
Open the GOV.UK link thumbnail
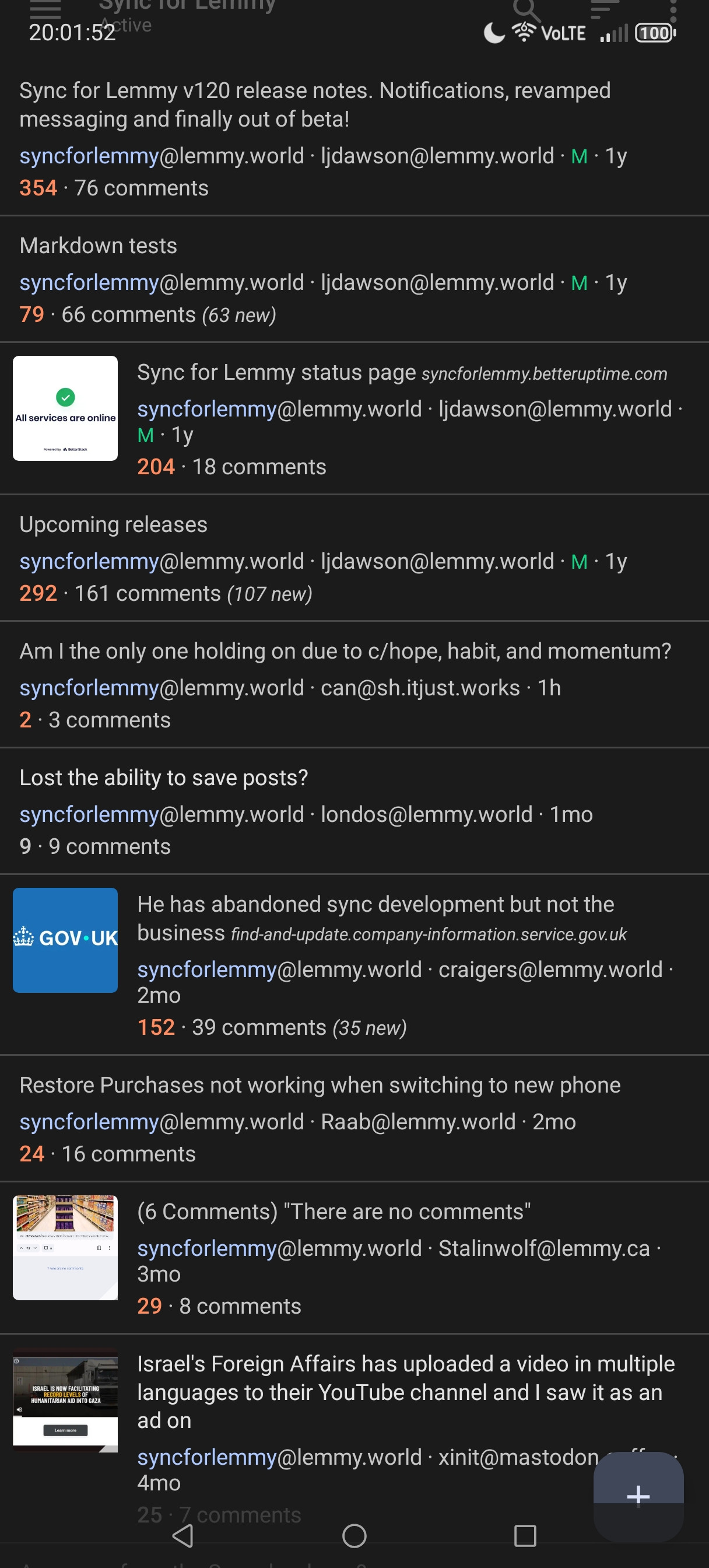click(65, 940)
